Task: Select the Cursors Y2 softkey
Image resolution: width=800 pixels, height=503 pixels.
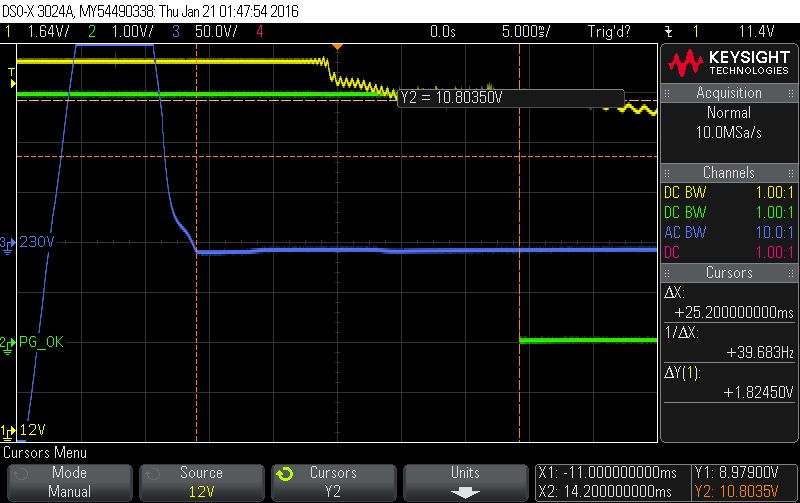Action: (333, 482)
